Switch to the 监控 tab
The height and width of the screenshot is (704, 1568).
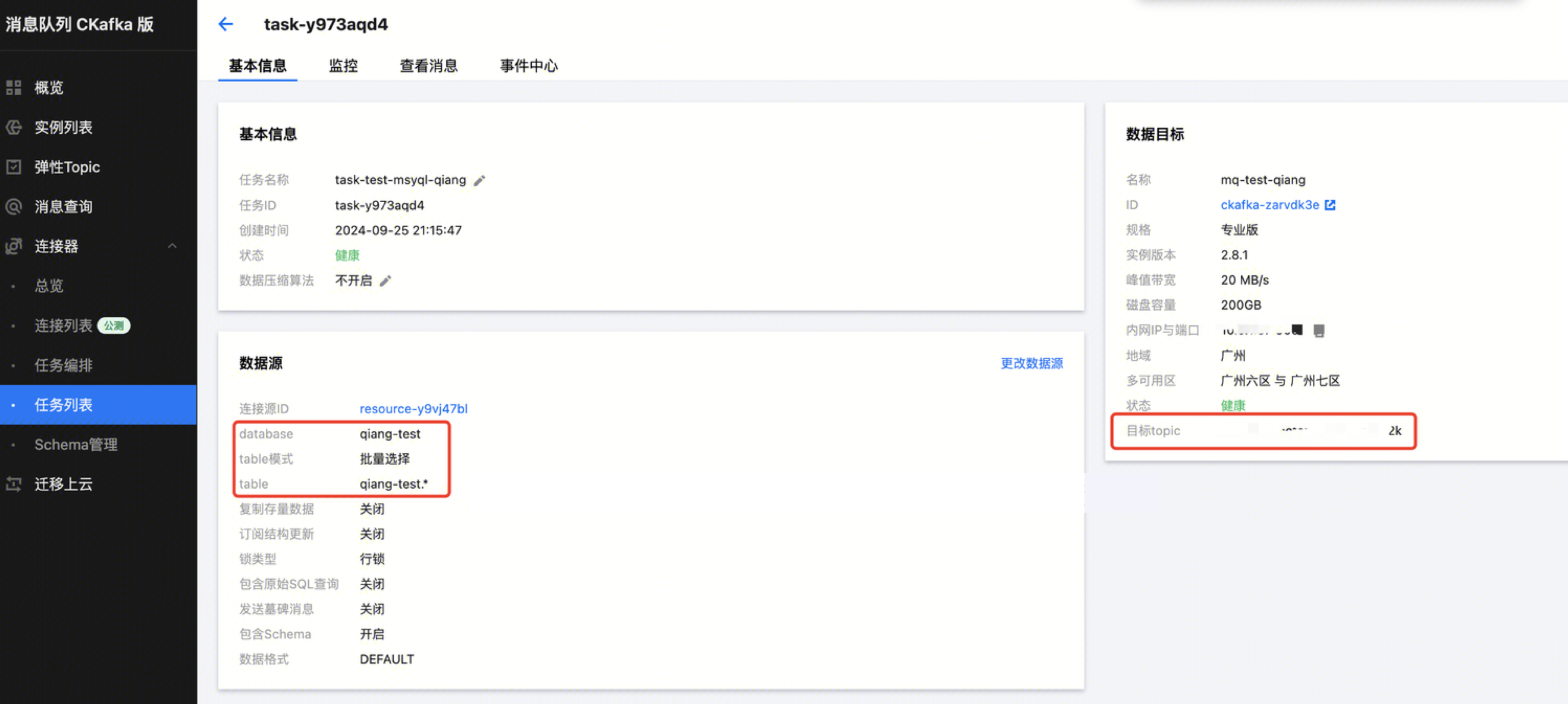(343, 66)
